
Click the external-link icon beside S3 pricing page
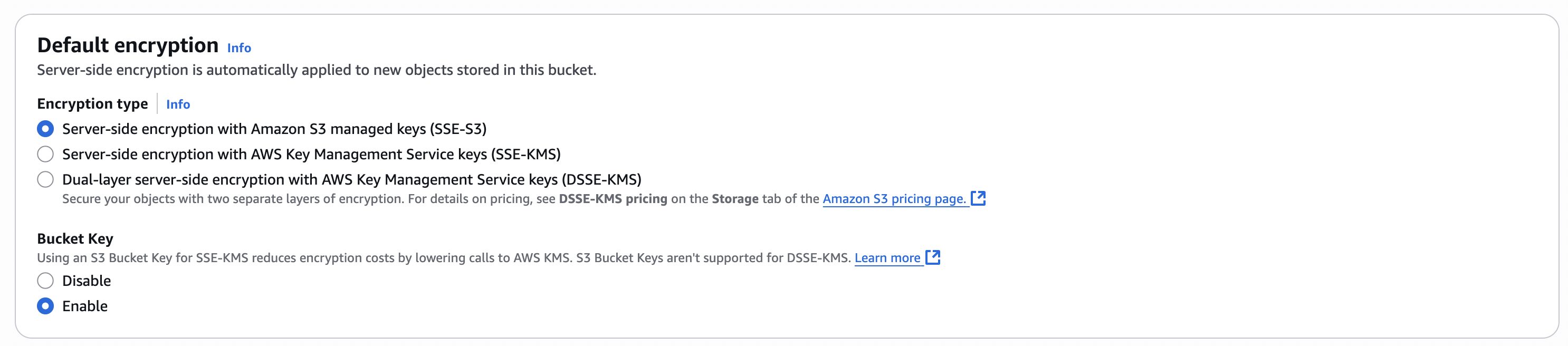pyautogui.click(x=978, y=198)
